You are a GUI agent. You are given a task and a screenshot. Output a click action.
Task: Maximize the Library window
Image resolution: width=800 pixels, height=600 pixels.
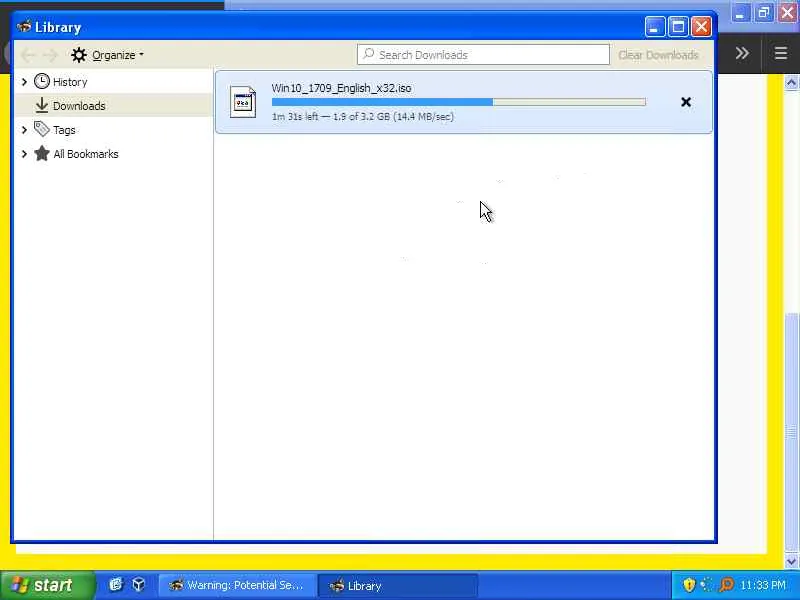click(x=678, y=27)
